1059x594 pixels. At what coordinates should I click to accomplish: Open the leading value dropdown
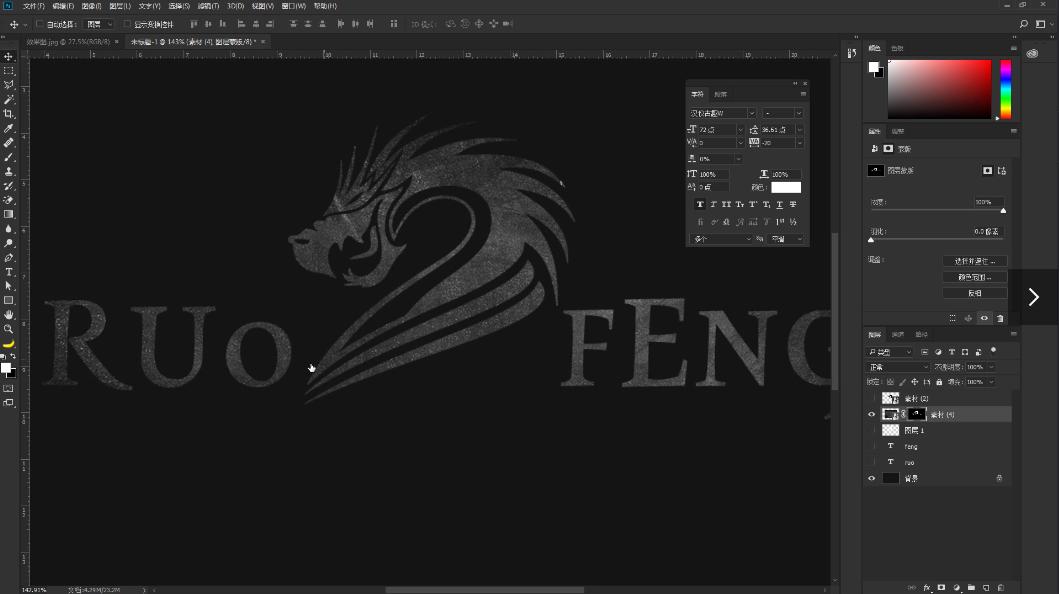tap(800, 130)
